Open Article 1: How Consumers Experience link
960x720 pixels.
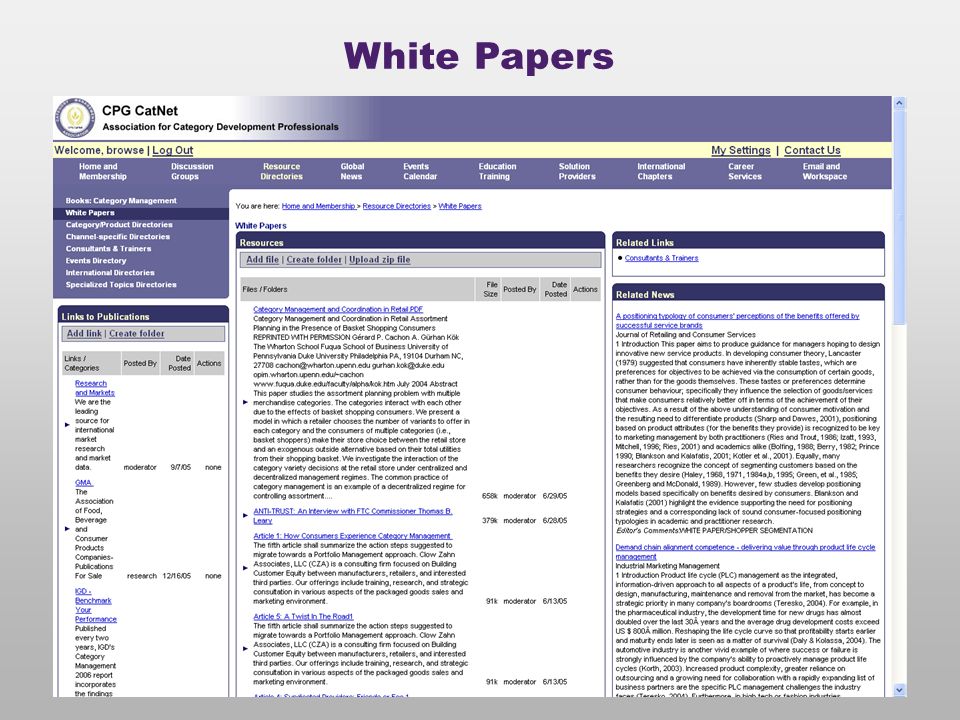(352, 536)
